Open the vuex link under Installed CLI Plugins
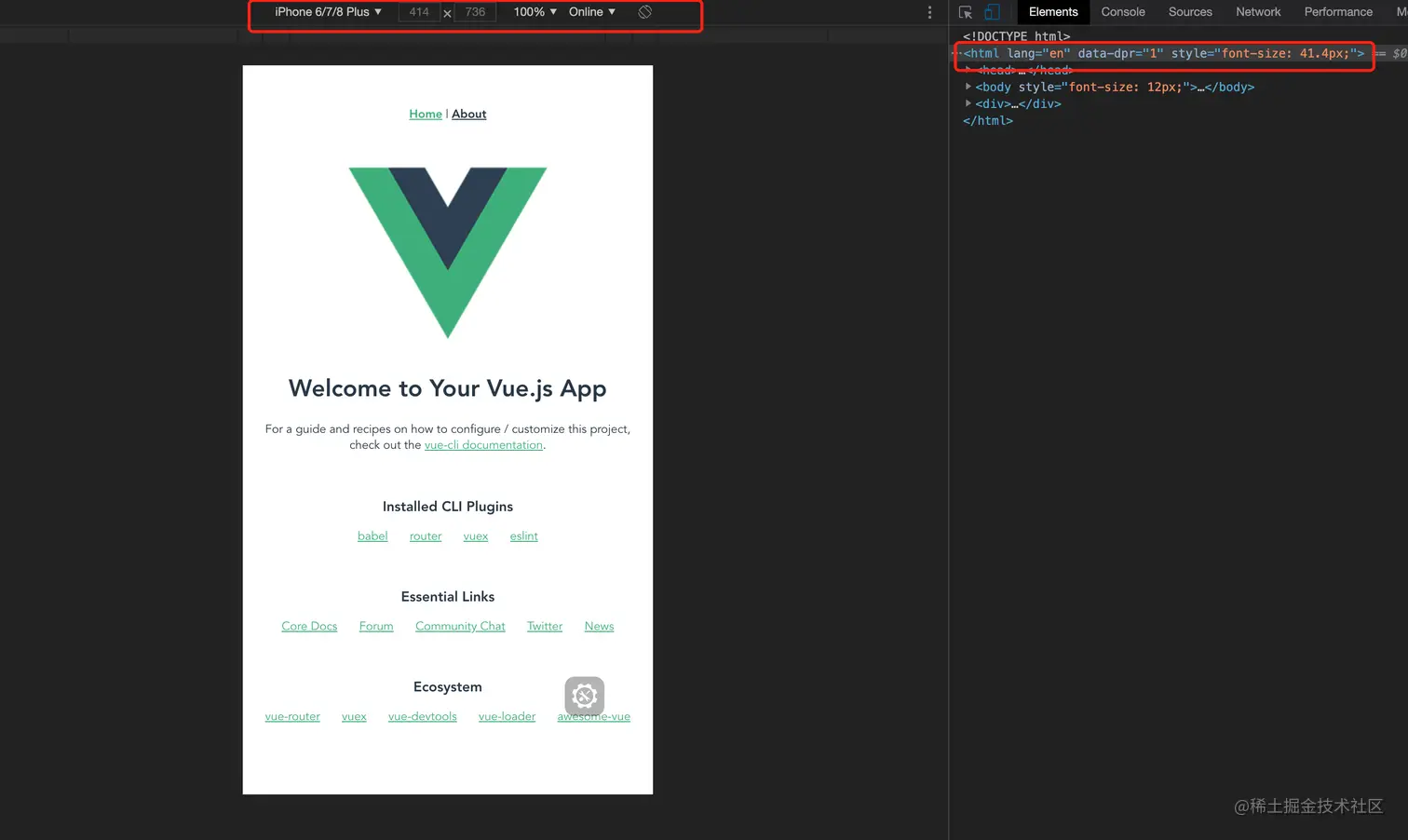The width and height of the screenshot is (1408, 840). pos(476,536)
